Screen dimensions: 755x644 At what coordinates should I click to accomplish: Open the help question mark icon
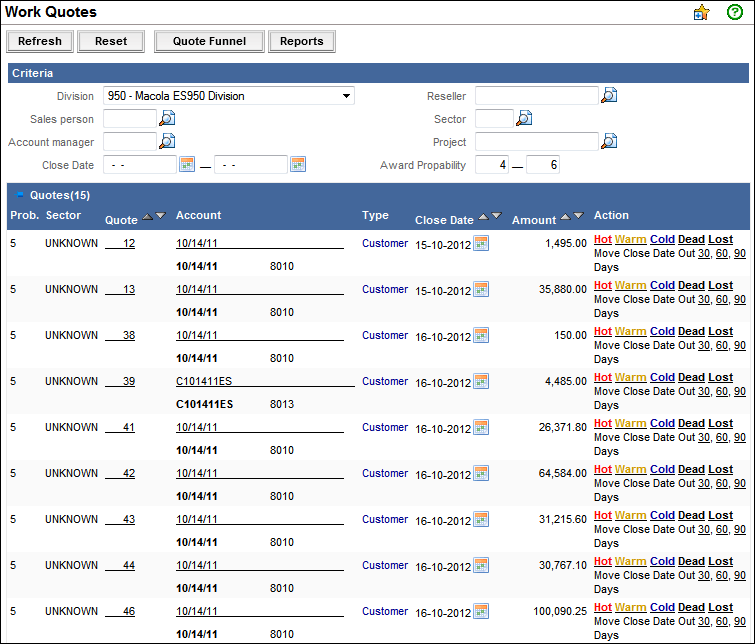(x=735, y=12)
